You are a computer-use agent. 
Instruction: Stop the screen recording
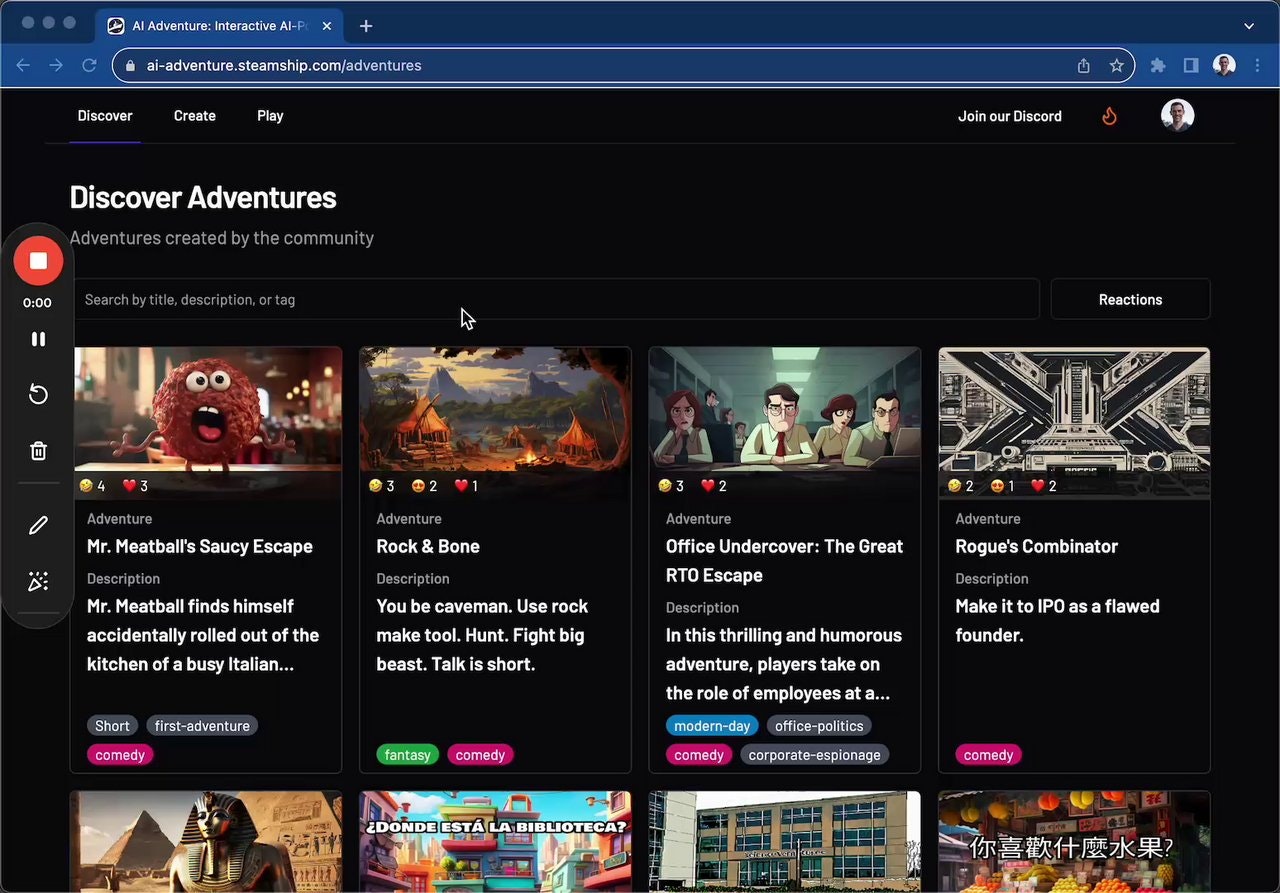click(x=37, y=260)
